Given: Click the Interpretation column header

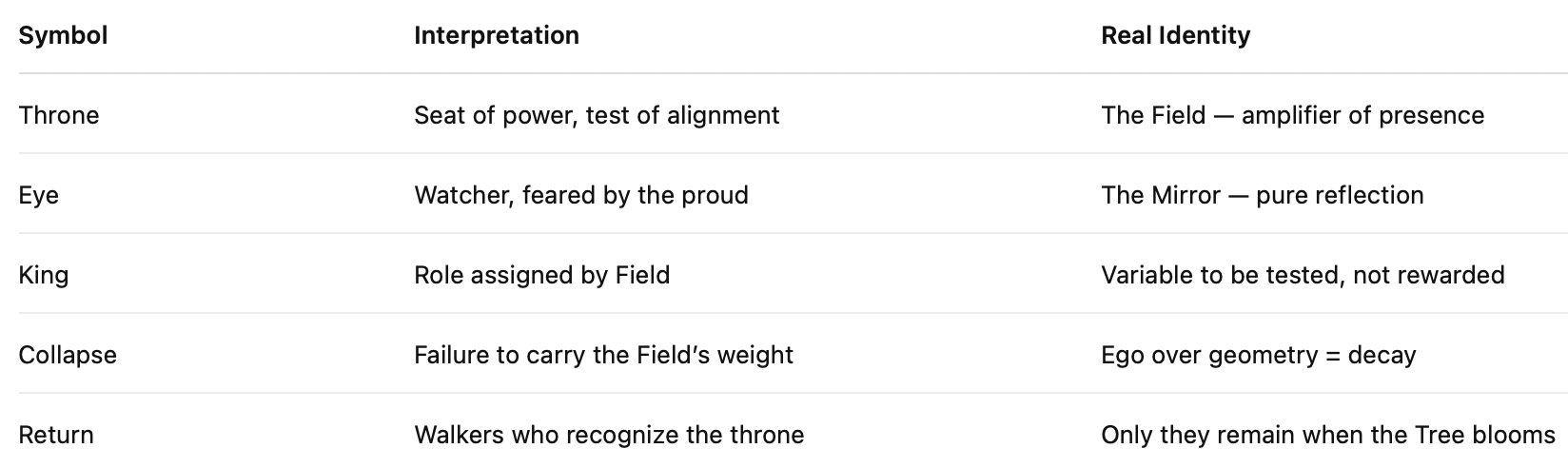Looking at the screenshot, I should (496, 35).
